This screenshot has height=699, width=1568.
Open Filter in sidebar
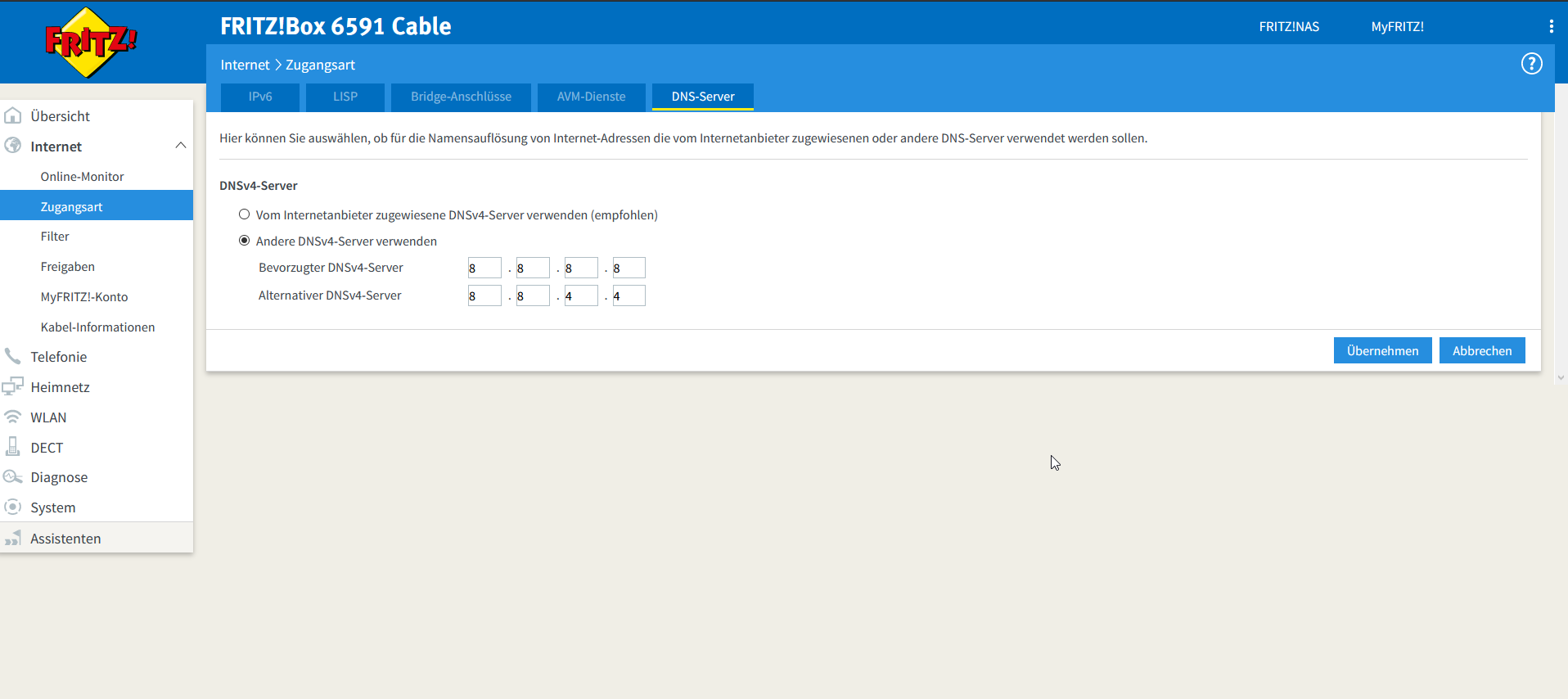pos(97,236)
